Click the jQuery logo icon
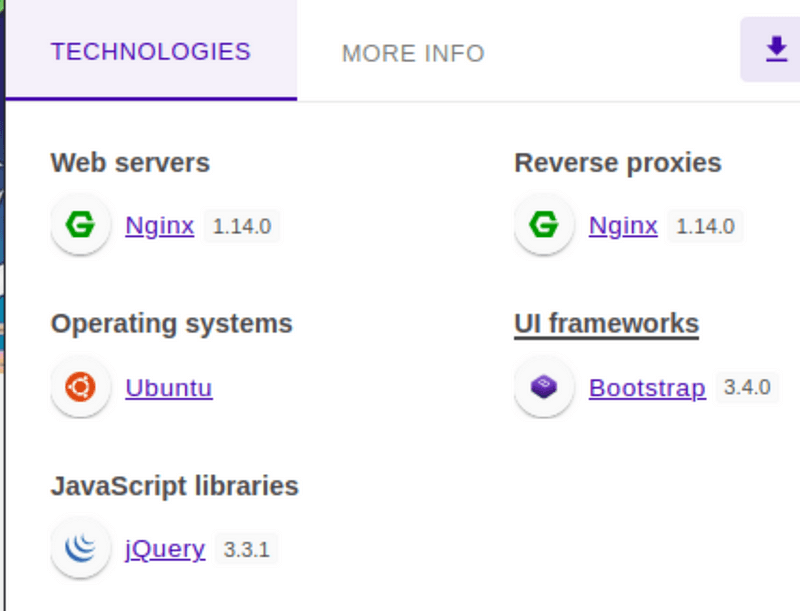This screenshot has height=611, width=800. pos(80,548)
